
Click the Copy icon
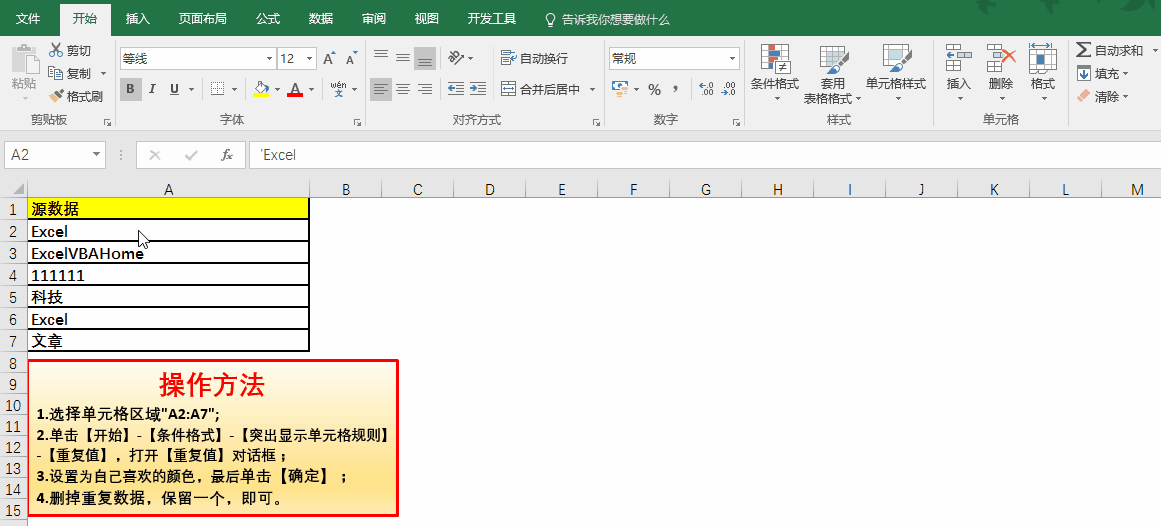point(56,73)
